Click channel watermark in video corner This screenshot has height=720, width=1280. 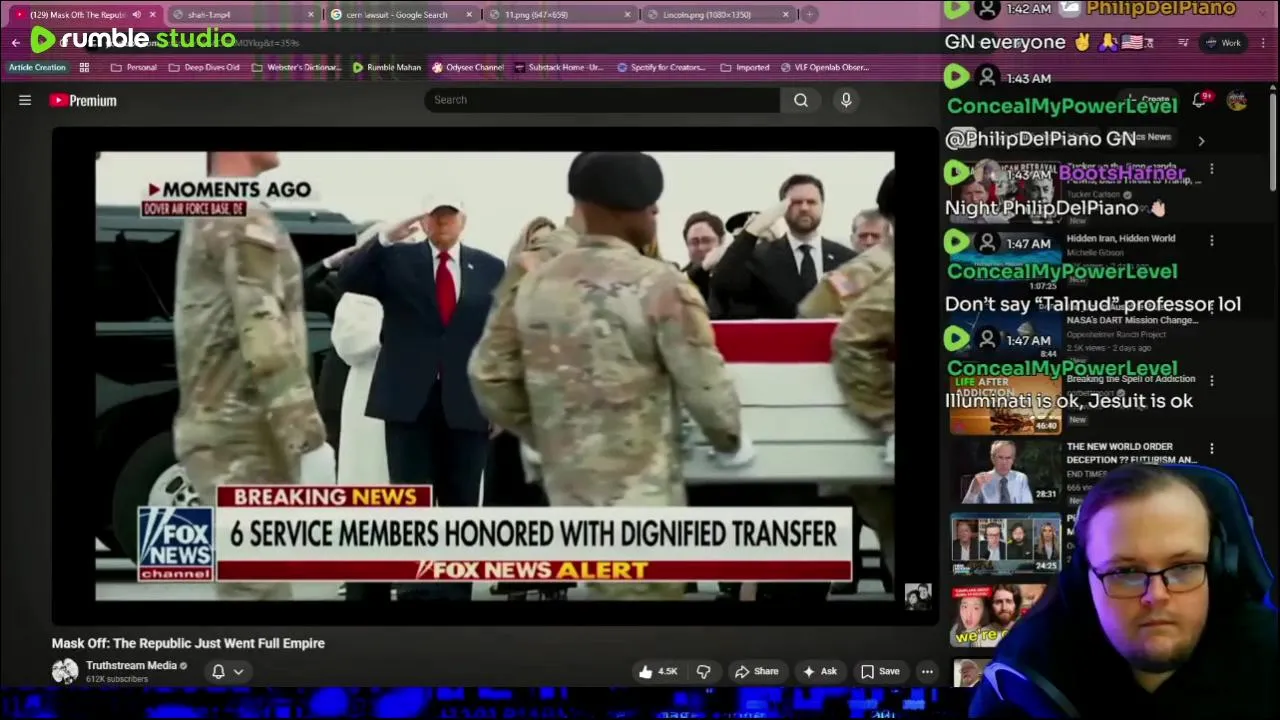tap(917, 596)
